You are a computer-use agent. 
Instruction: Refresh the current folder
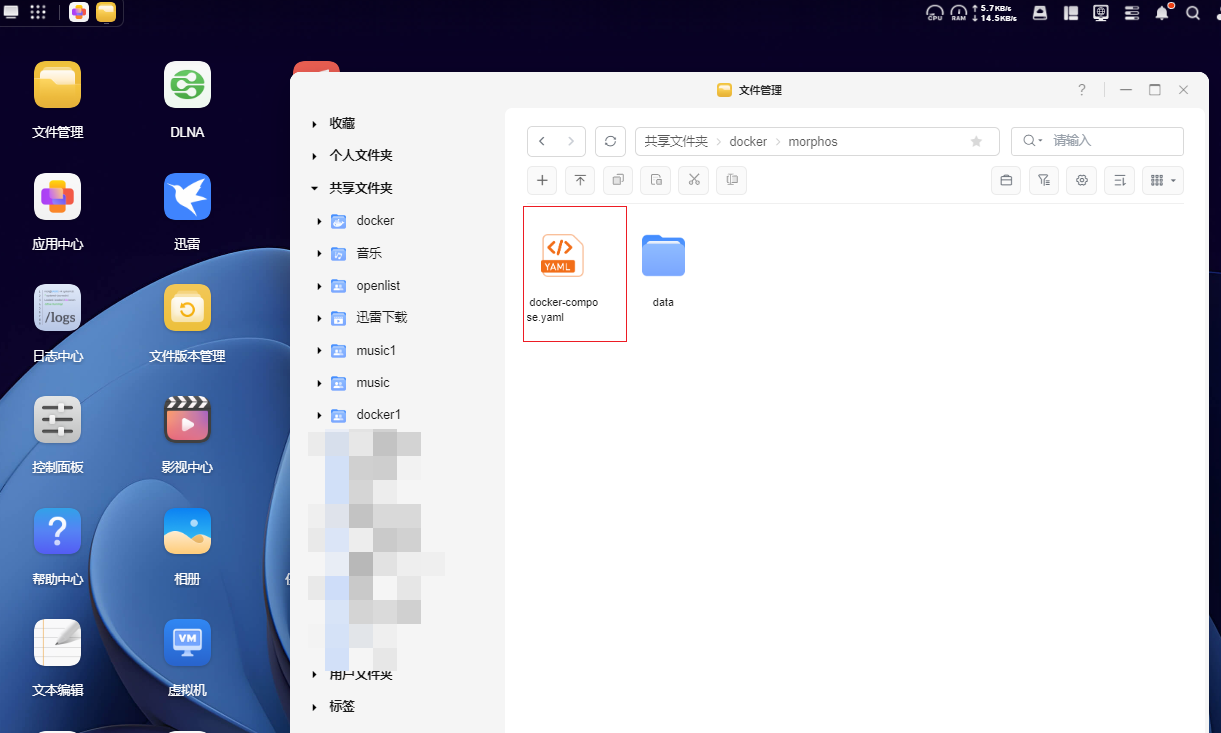[610, 142]
